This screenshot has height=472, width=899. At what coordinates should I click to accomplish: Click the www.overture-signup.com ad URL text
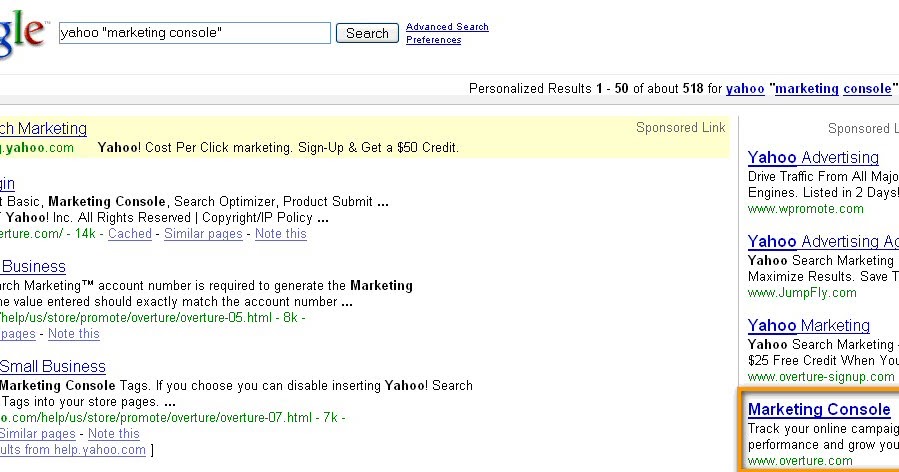821,377
